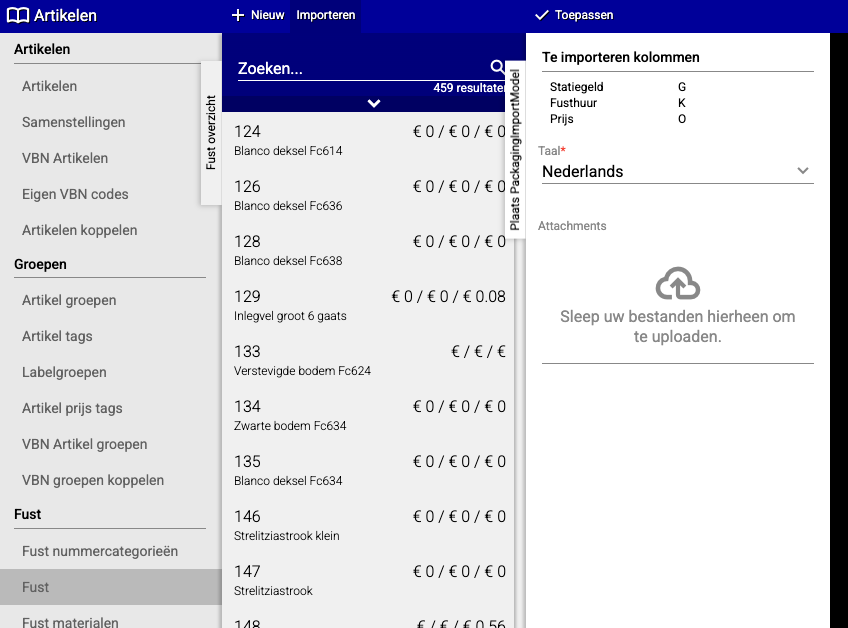
Task: Select item 147 Strelitziastrook
Action: coord(368,581)
